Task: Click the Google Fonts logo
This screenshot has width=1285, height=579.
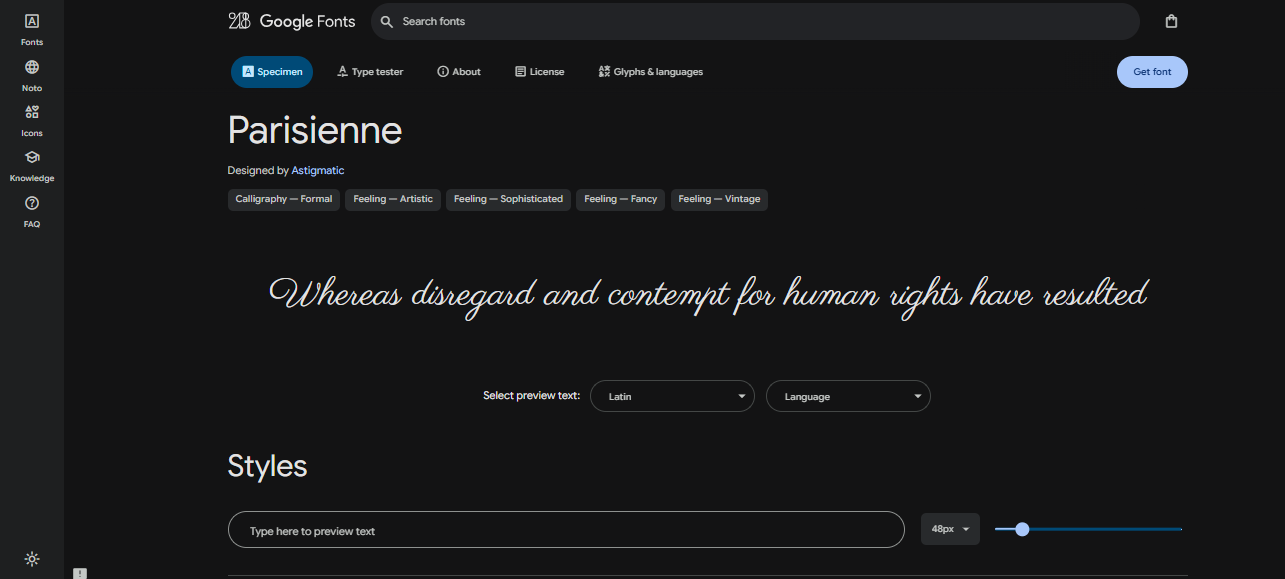Action: tap(292, 21)
